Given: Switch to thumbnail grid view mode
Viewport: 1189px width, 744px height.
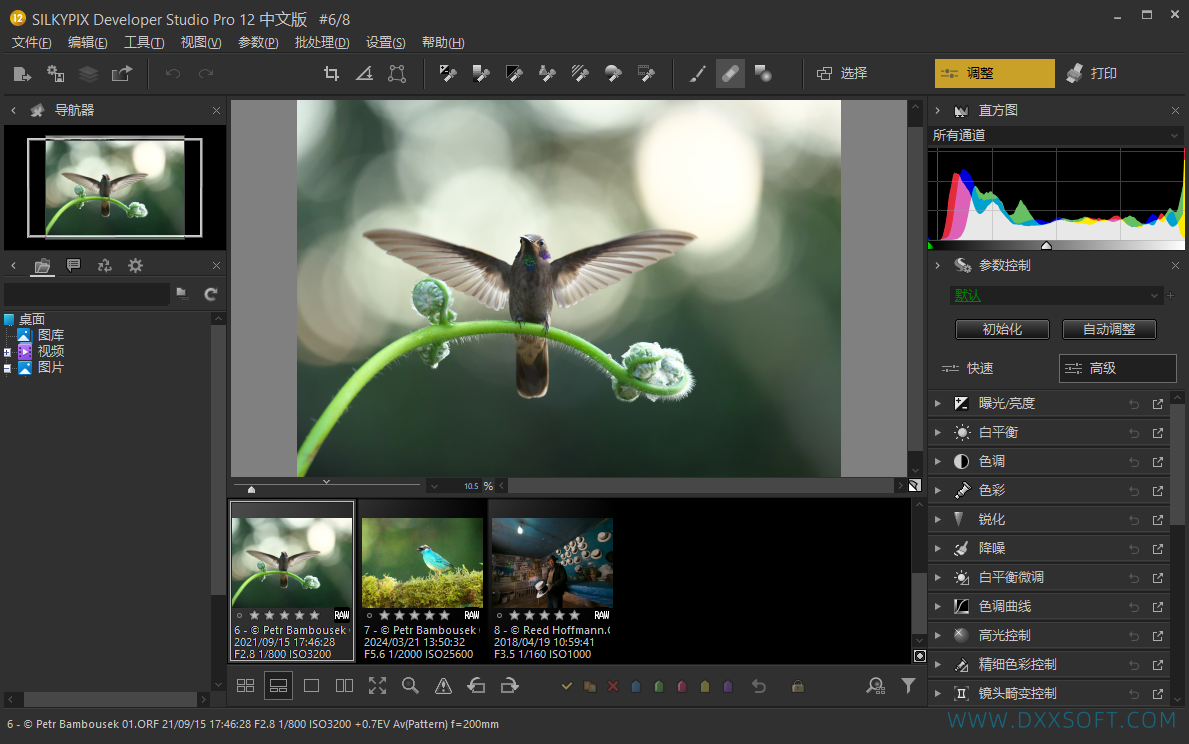Looking at the screenshot, I should [246, 686].
